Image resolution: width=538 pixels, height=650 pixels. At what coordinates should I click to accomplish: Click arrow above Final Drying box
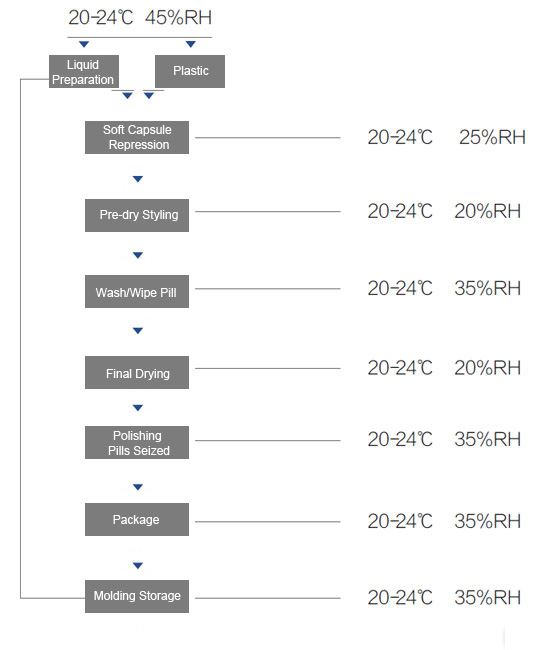(138, 330)
